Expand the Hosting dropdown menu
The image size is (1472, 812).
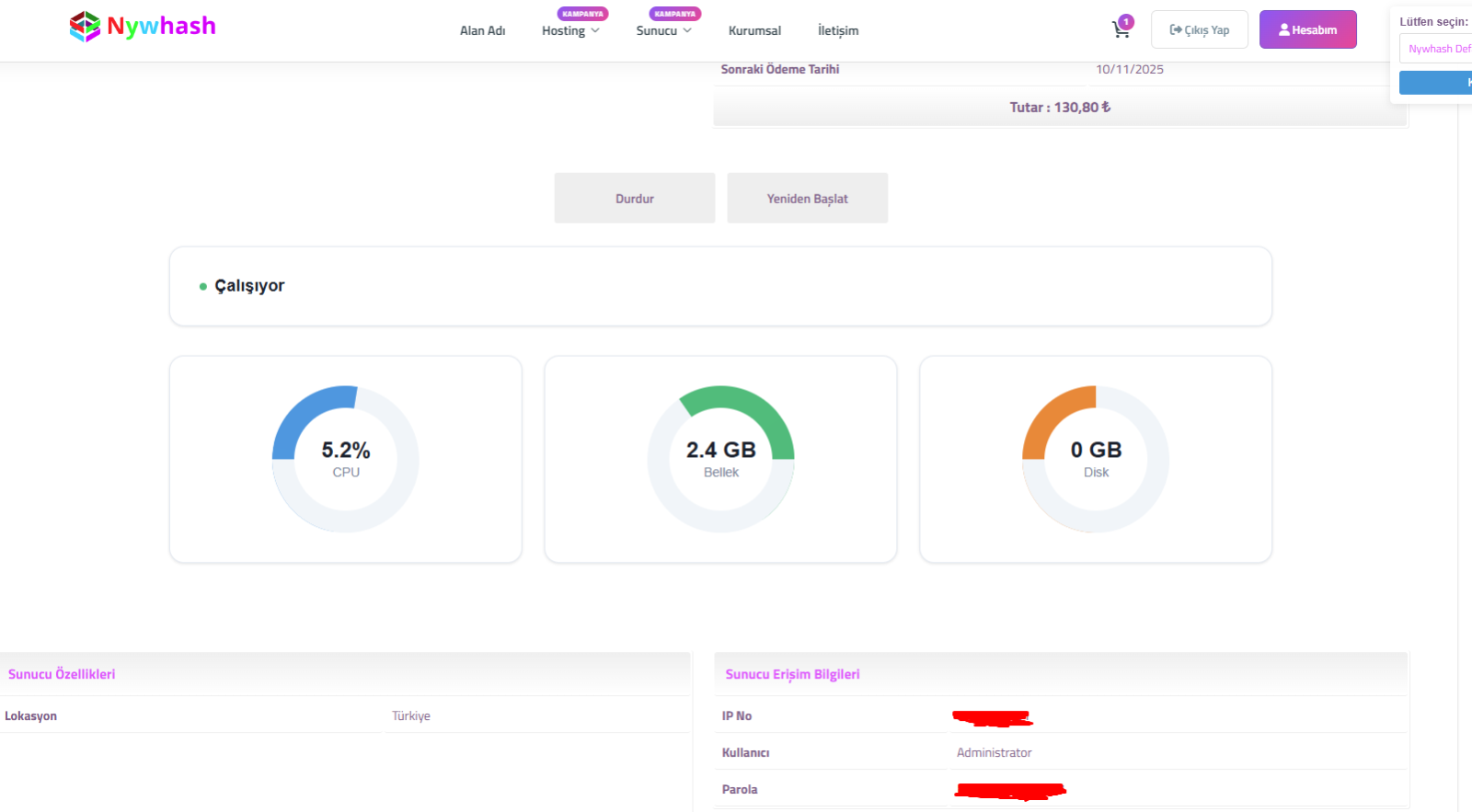pos(570,31)
